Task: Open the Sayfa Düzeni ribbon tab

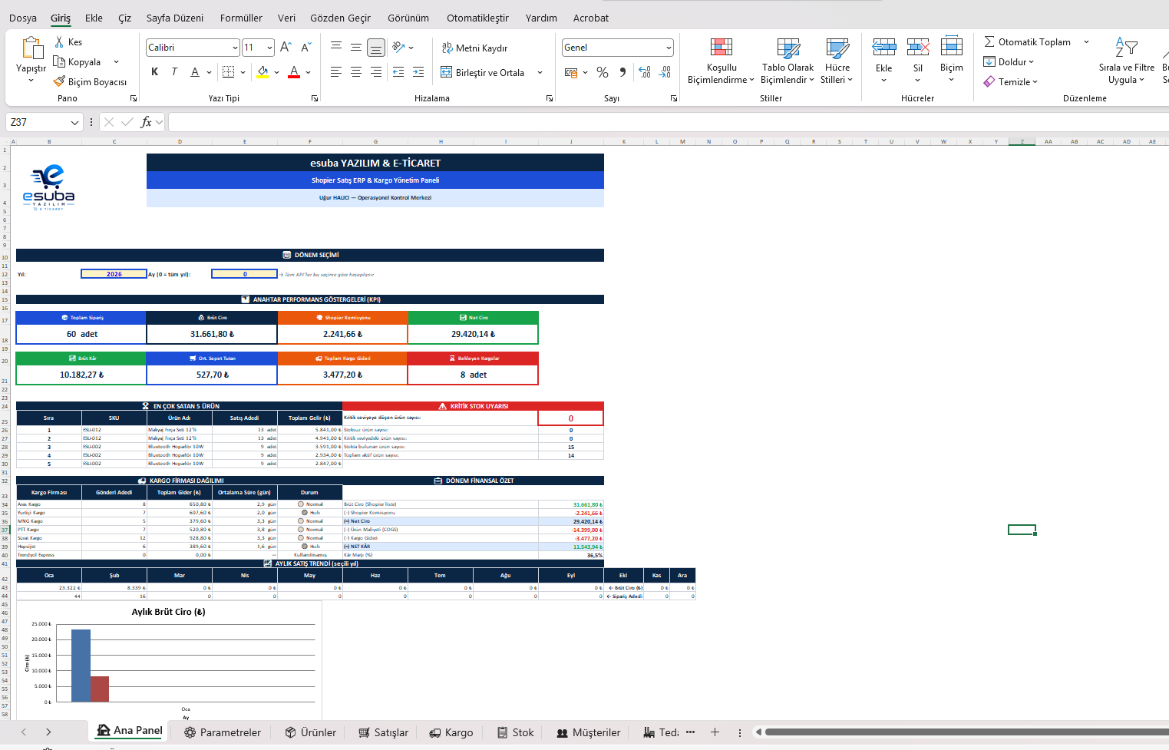Action: [174, 18]
